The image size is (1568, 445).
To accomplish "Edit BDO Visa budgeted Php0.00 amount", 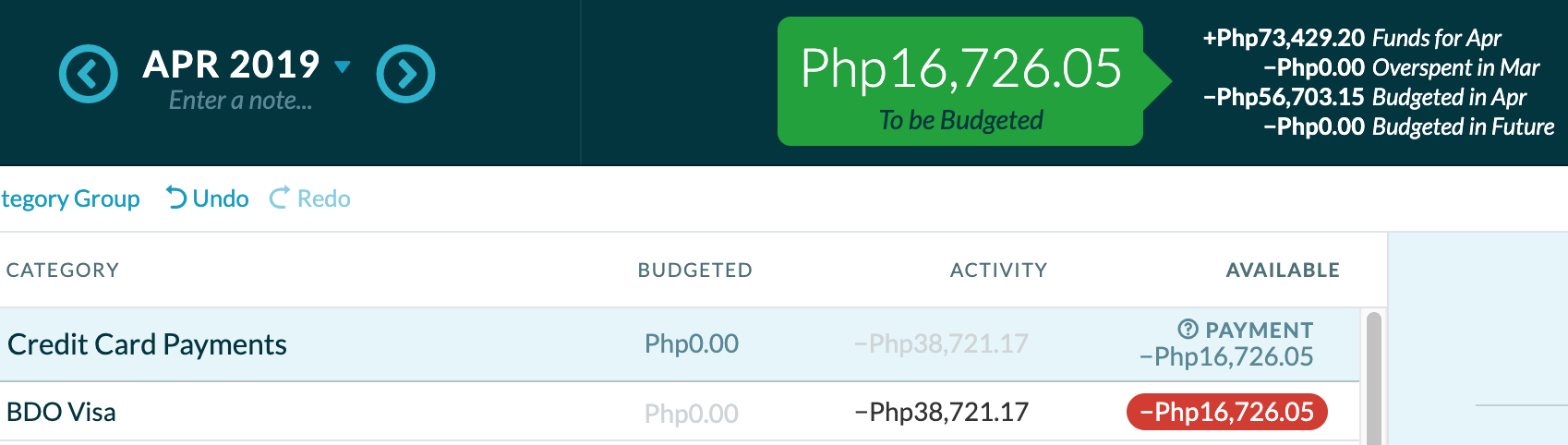I will pos(691,413).
